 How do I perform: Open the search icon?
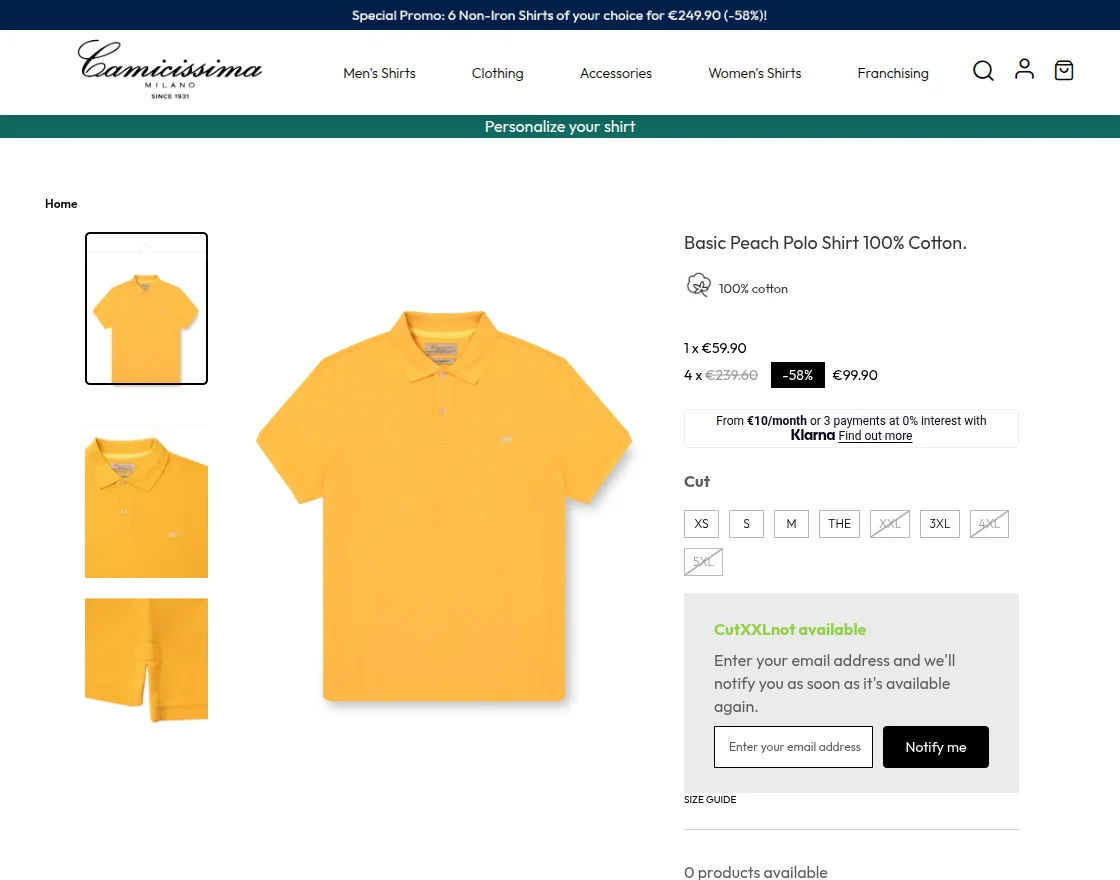pyautogui.click(x=983, y=71)
